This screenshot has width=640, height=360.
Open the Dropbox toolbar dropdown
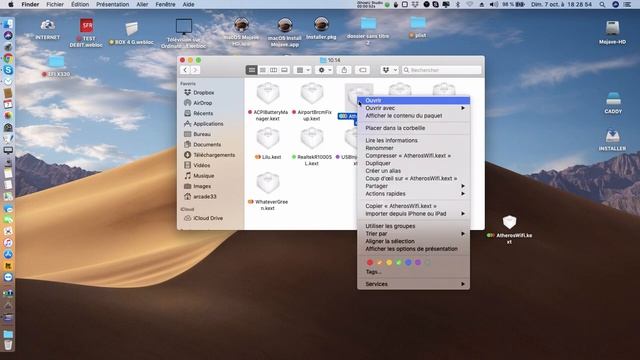(x=389, y=70)
